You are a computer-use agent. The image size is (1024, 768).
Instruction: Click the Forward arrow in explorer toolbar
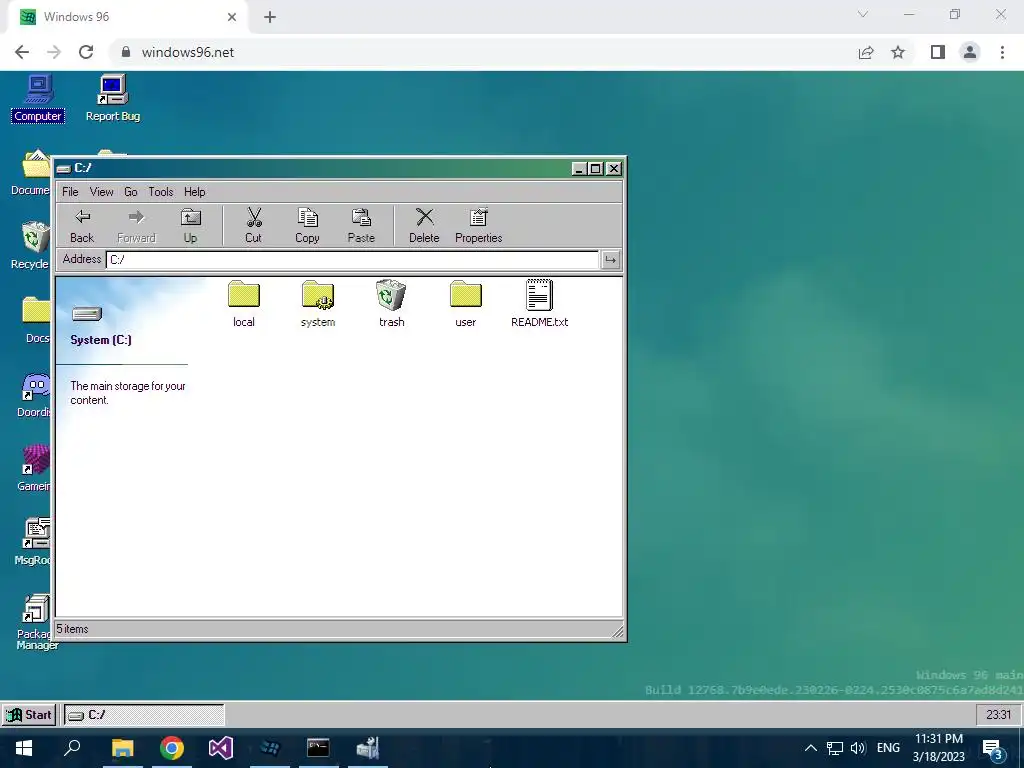click(136, 226)
